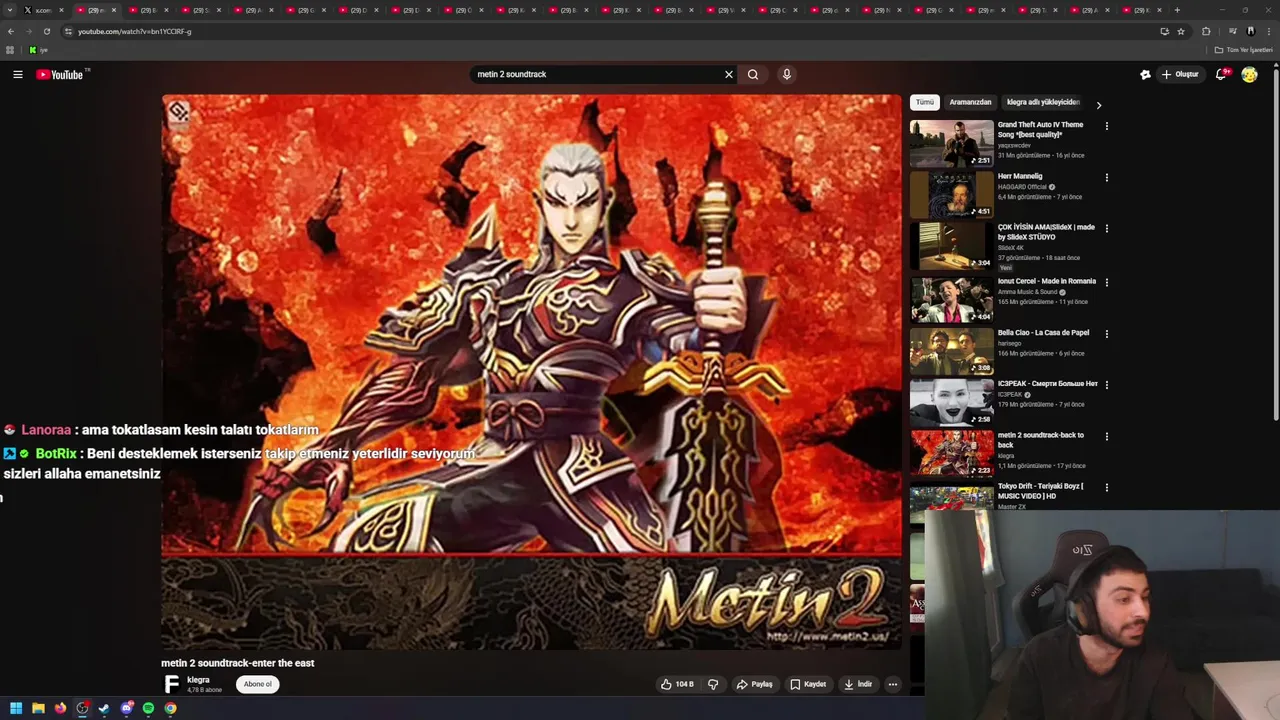Open the apps grid icon on bookmarks bar
The width and height of the screenshot is (1280, 720).
coord(10,50)
